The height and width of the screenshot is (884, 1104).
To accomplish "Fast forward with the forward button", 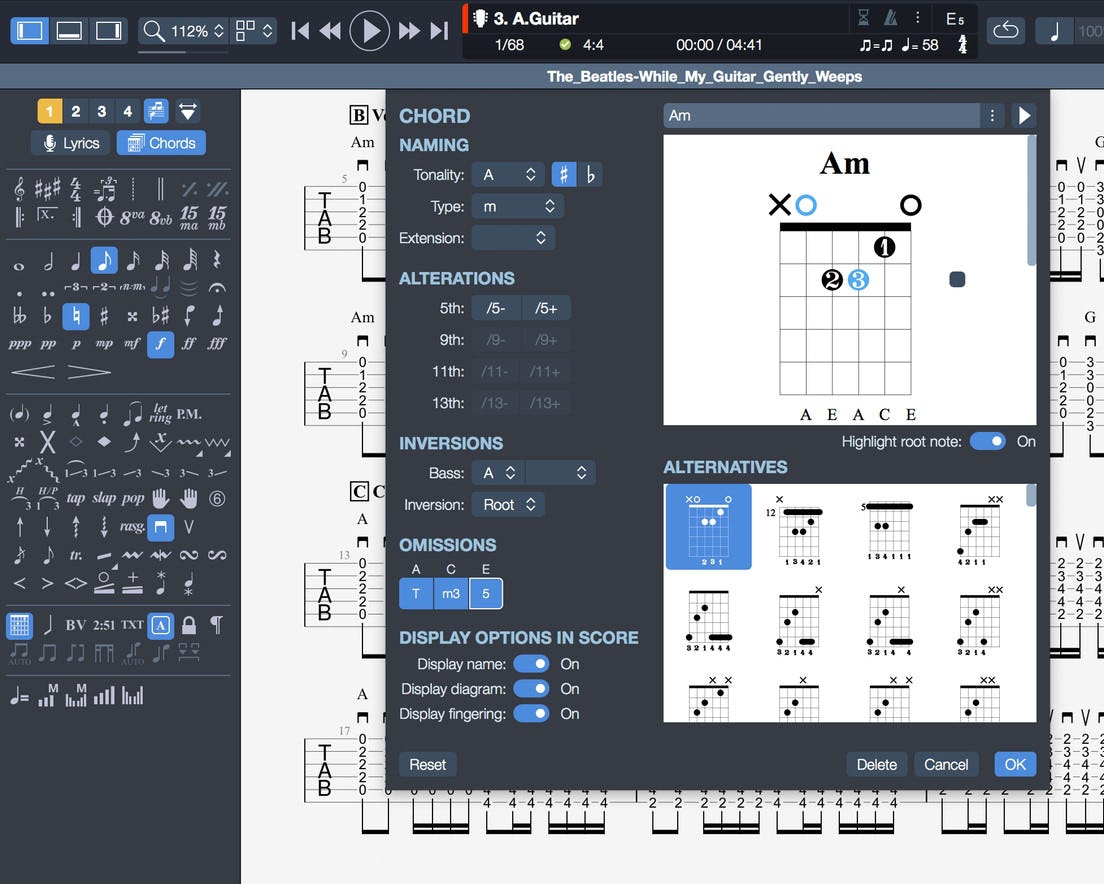I will 409,31.
